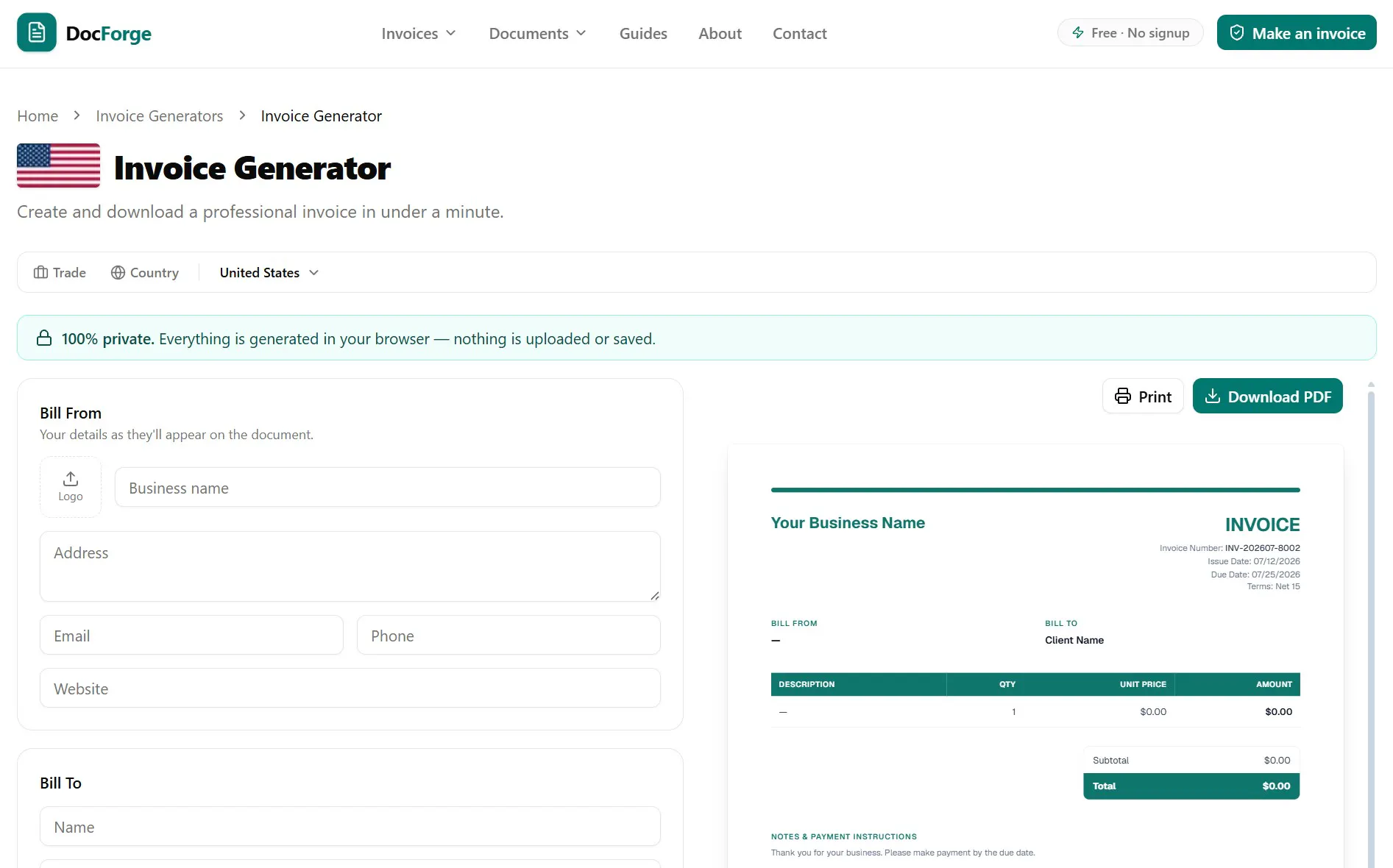Click the Total row in preview

[1191, 786]
